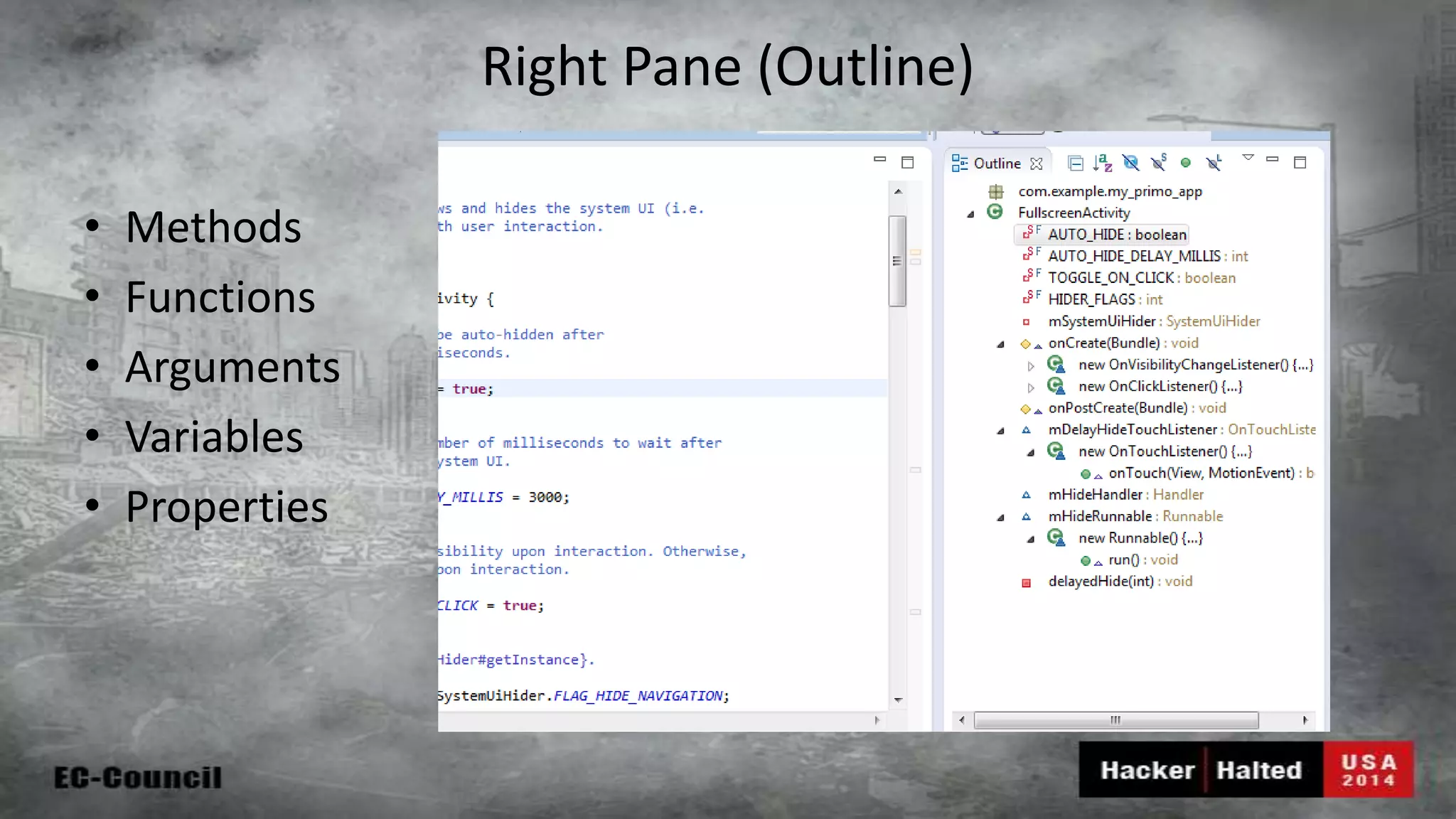
Task: Close the Outline tab with its X
Action: pyautogui.click(x=1037, y=164)
